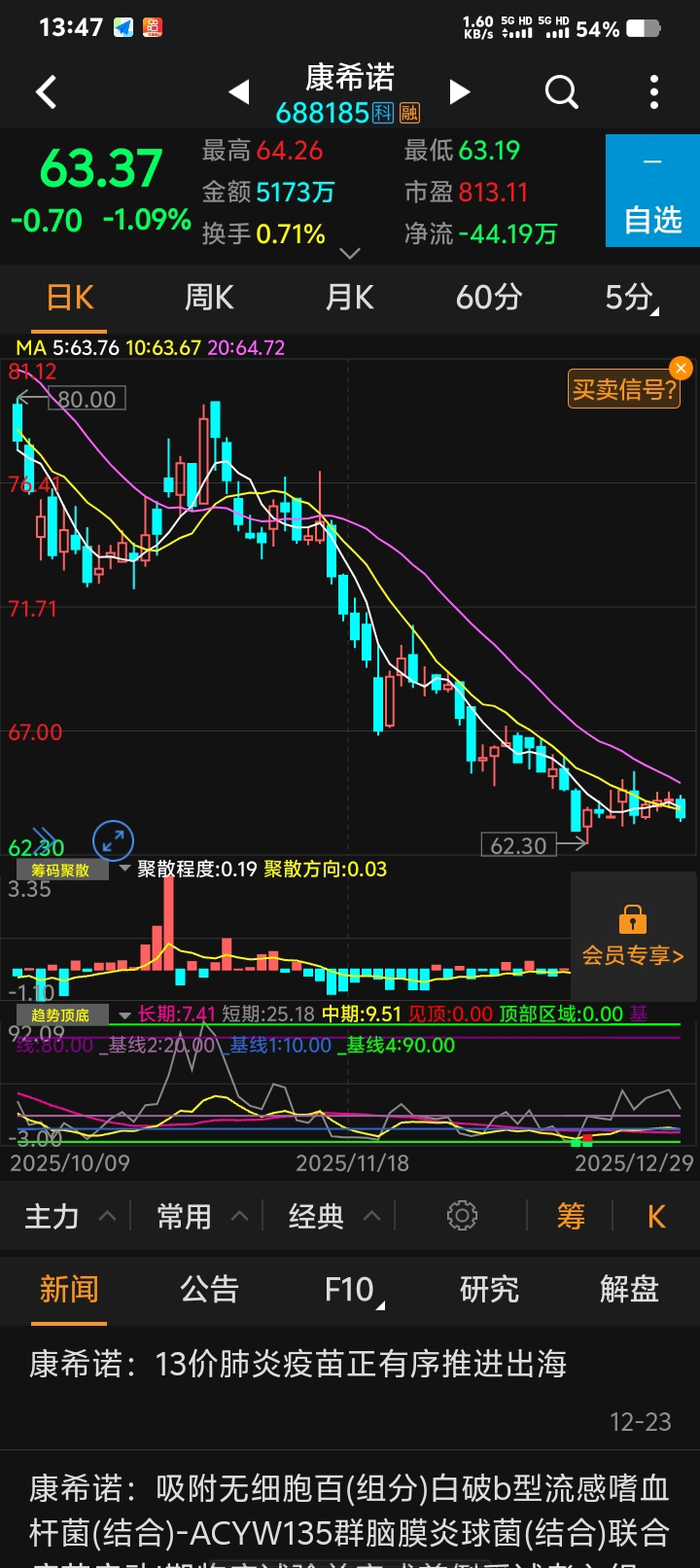Tap the 融 margin badge icon

click(x=409, y=114)
